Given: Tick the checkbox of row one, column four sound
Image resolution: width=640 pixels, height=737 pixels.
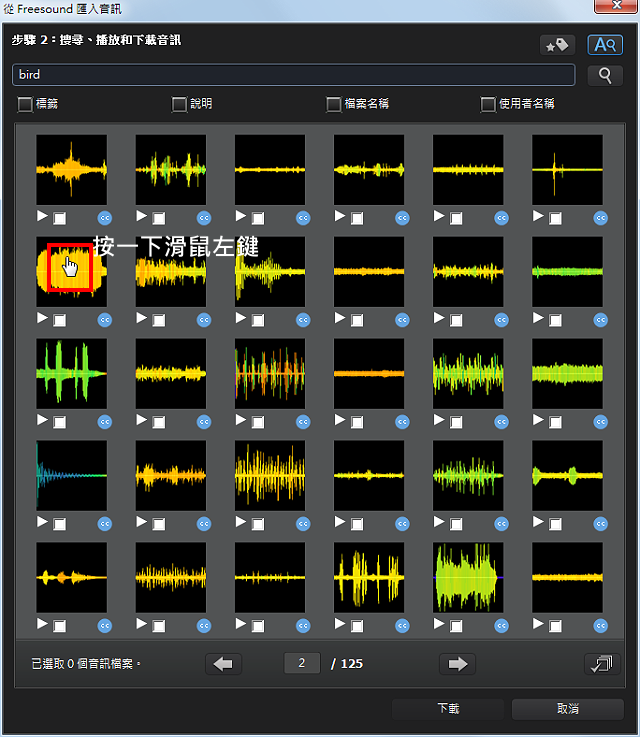Looking at the screenshot, I should 357,218.
